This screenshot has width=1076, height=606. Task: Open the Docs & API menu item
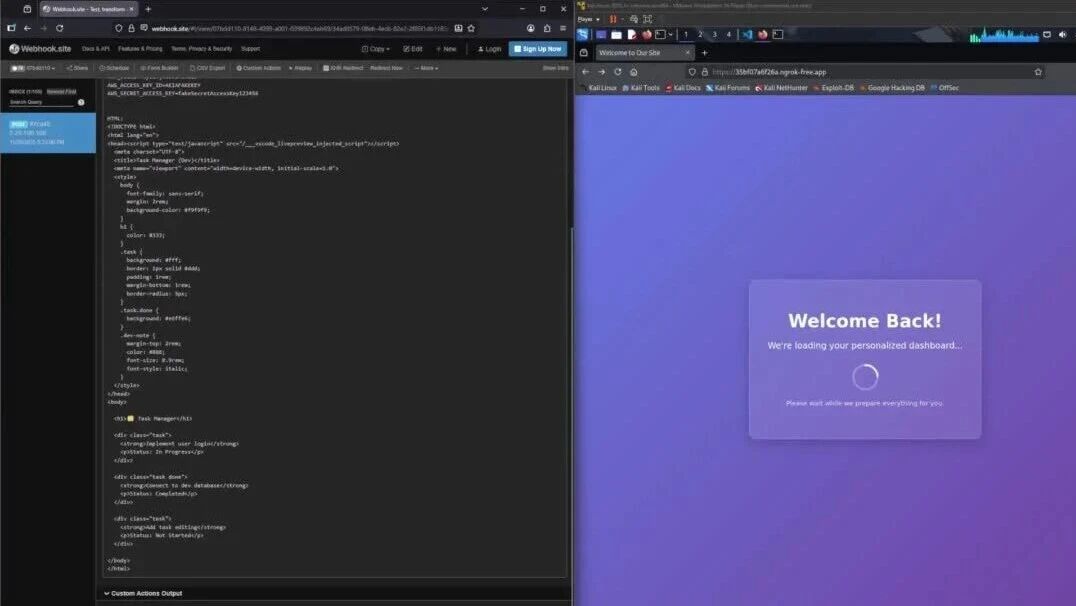click(x=95, y=49)
